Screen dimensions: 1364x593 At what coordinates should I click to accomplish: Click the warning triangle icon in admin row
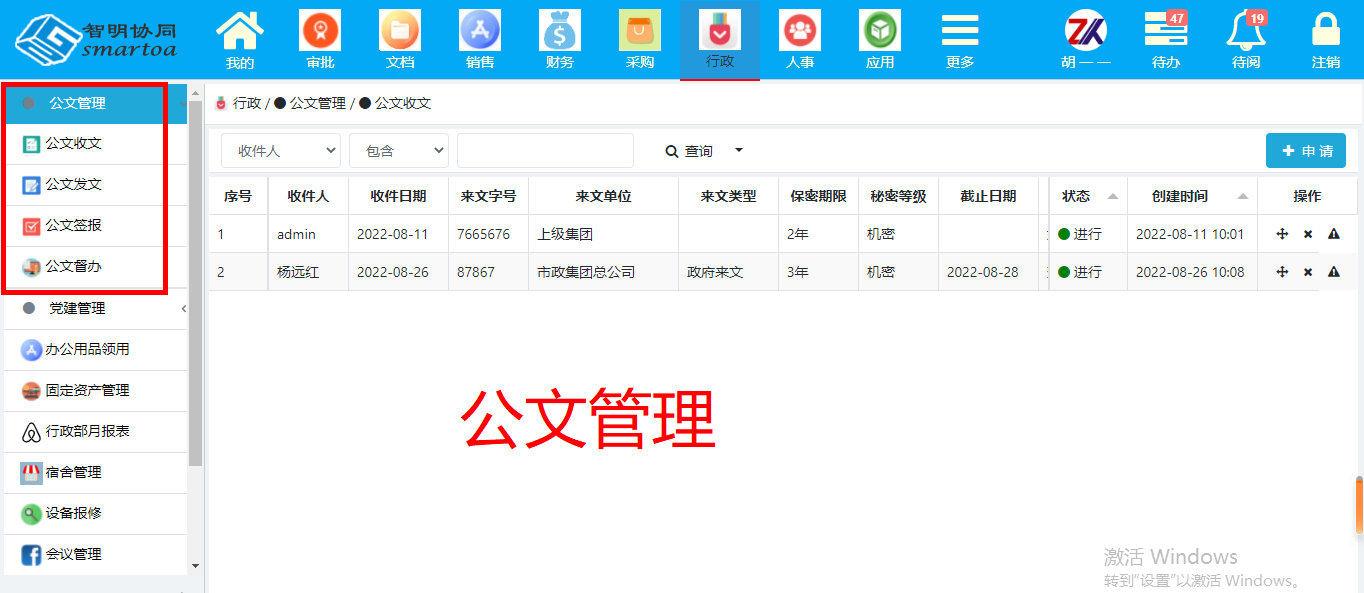click(1334, 234)
